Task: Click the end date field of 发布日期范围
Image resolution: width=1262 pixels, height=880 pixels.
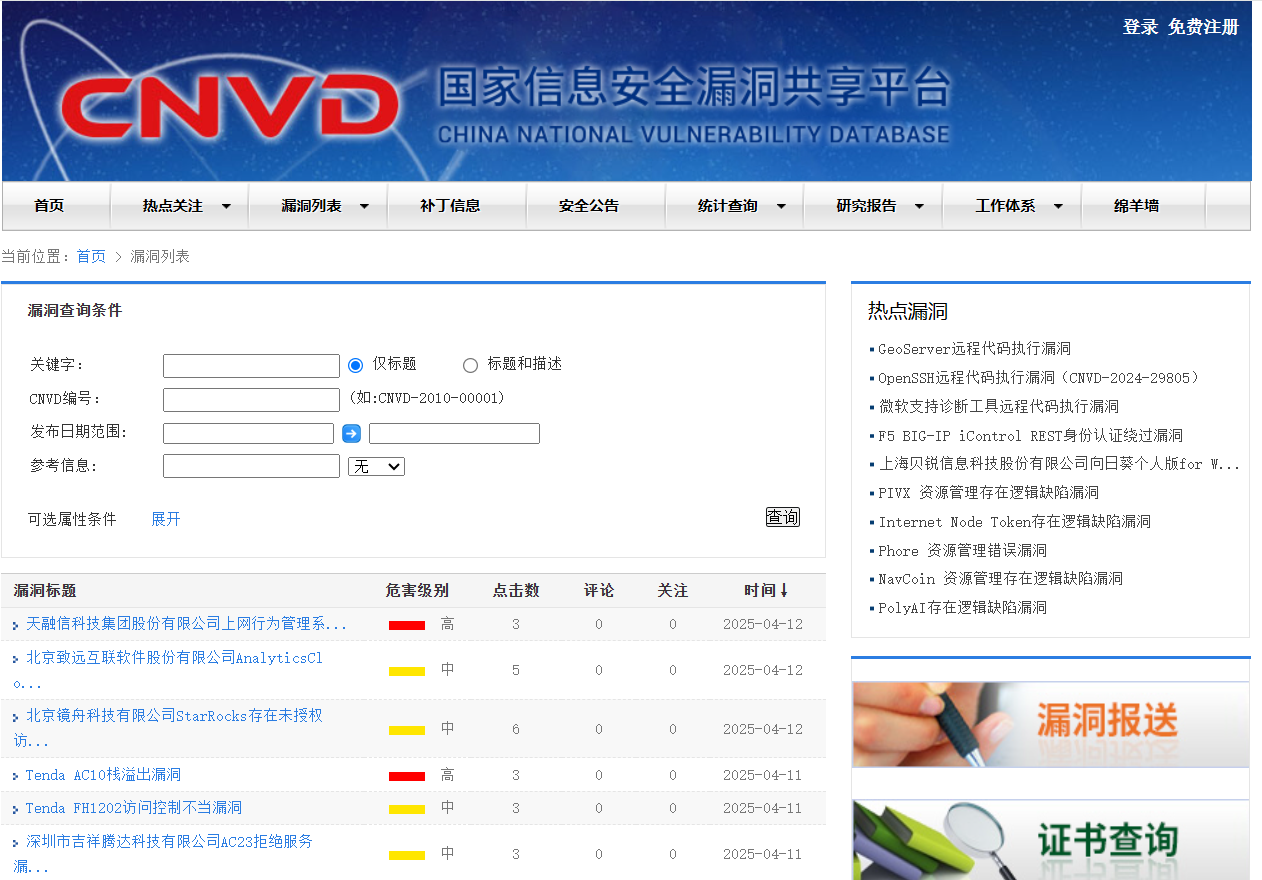Action: pos(454,433)
